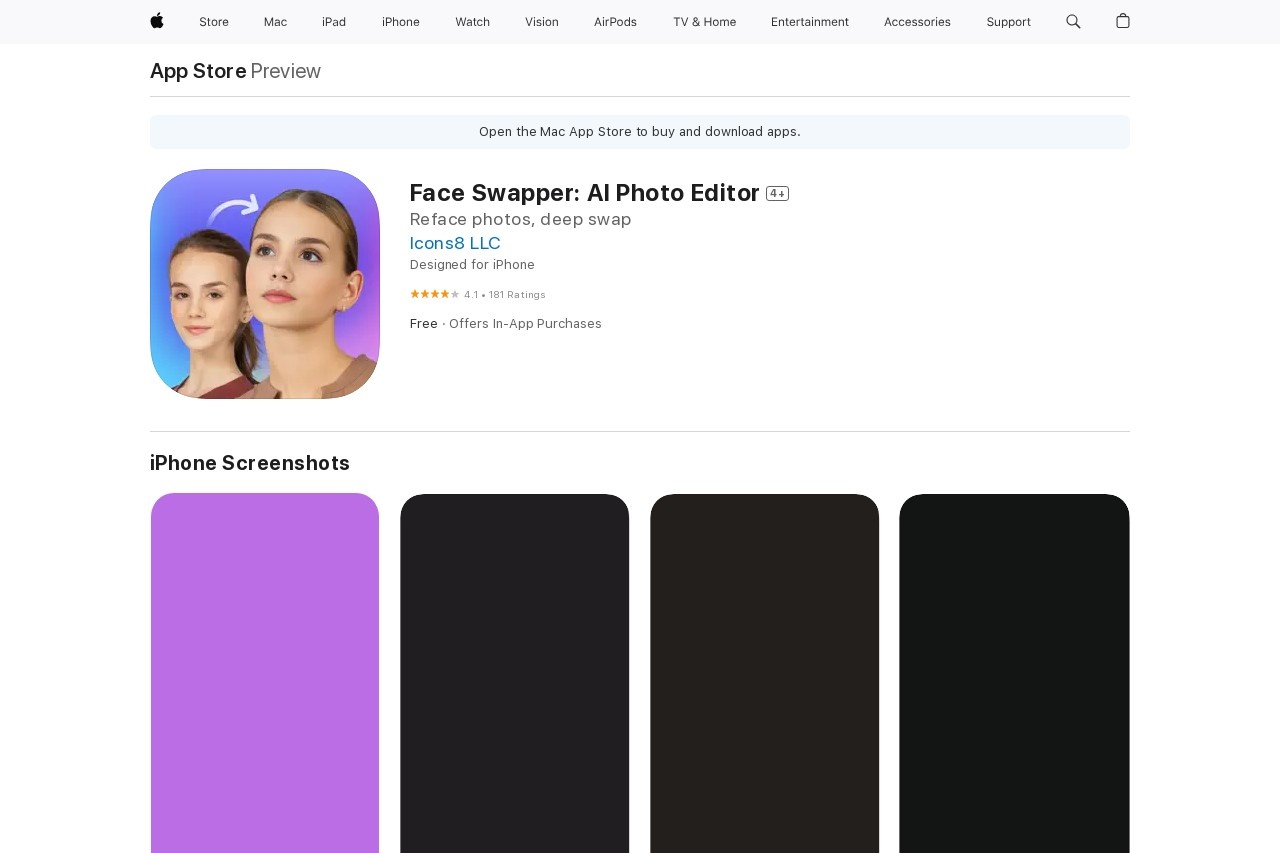Open the third iPhone screenshot
The width and height of the screenshot is (1280, 853).
765,673
